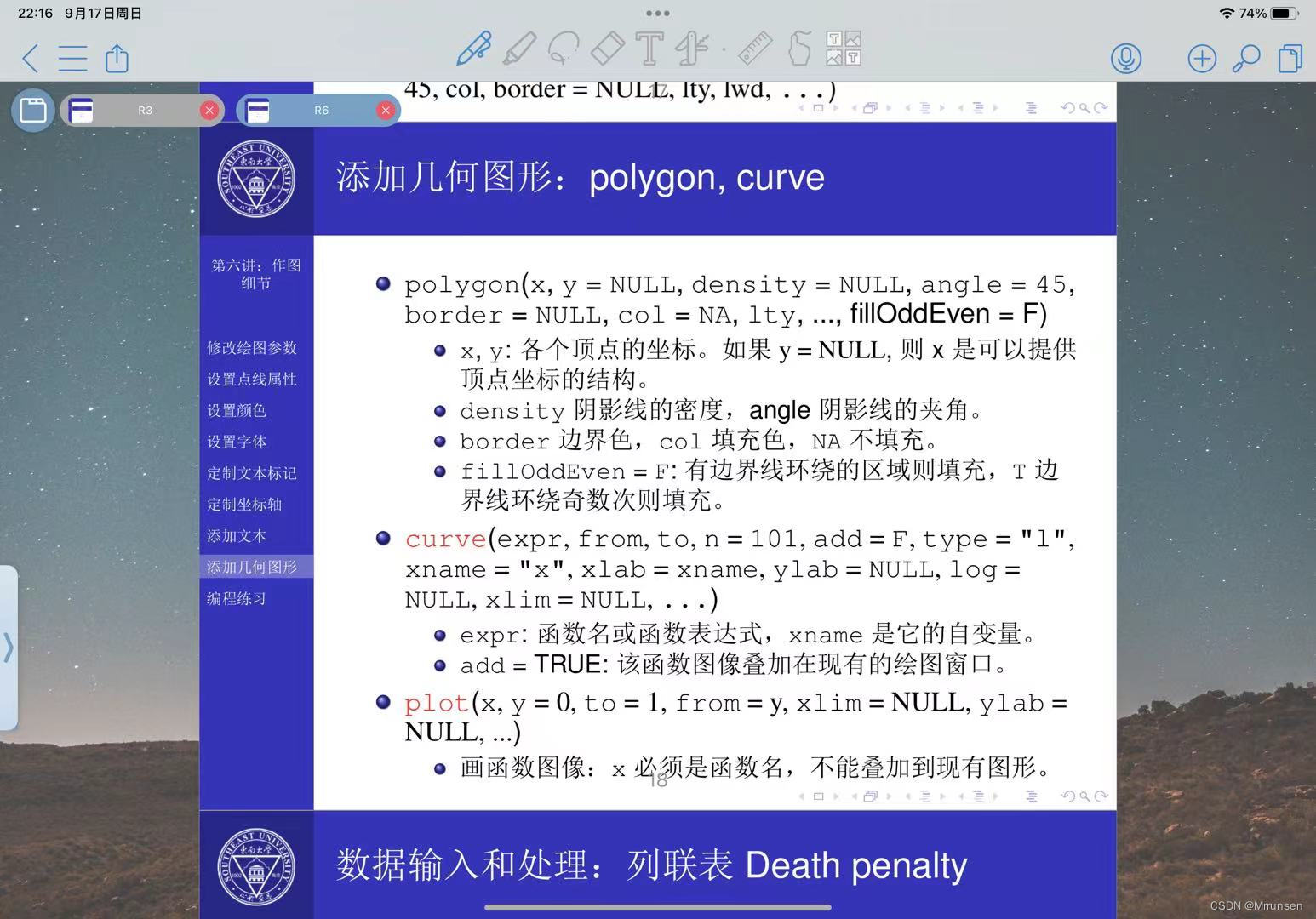This screenshot has width=1316, height=919.
Task: Open the more options ellipsis at top center
Action: pos(657,13)
